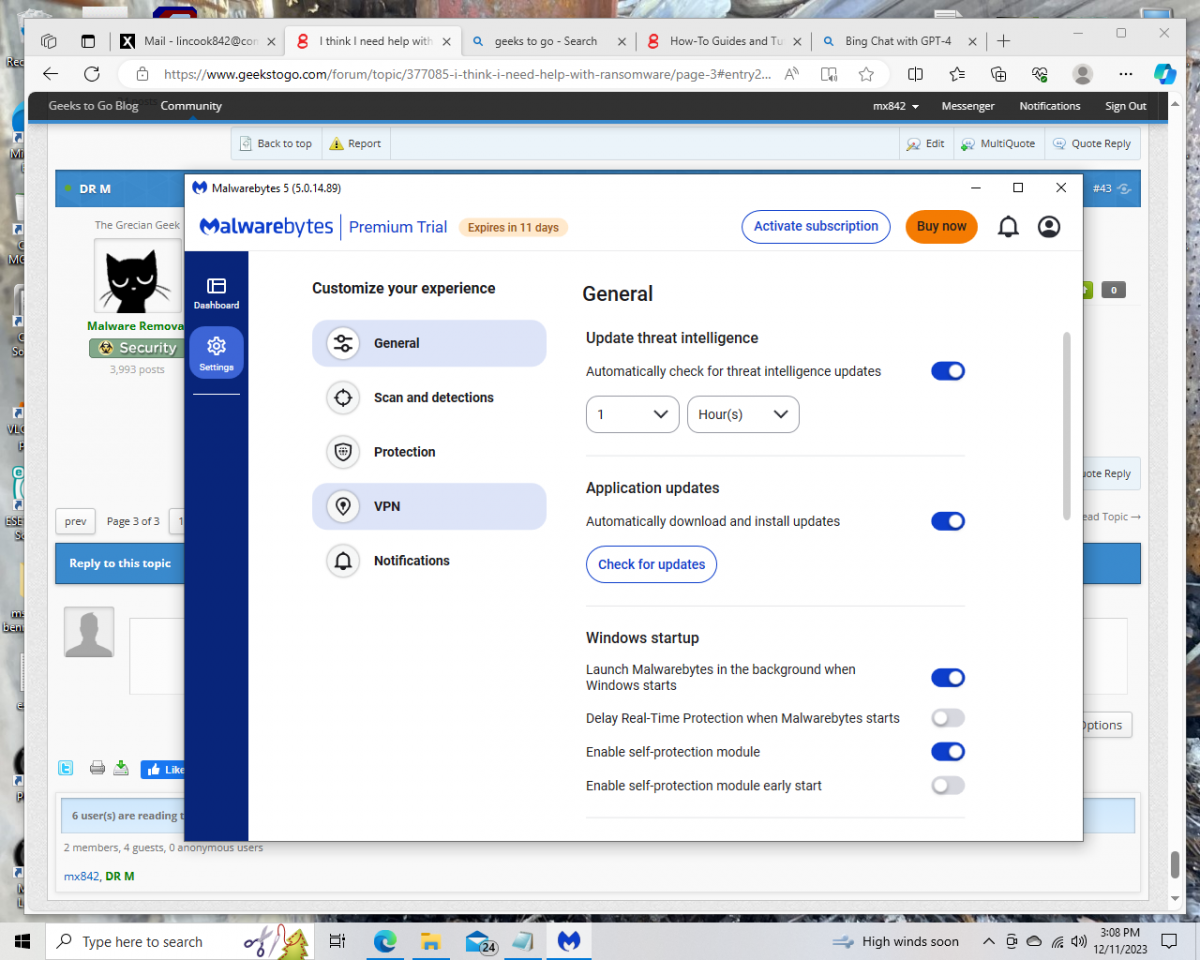Toggle launch Malwarebytes in background at startup
Screen dimensions: 1200x960
point(948,678)
